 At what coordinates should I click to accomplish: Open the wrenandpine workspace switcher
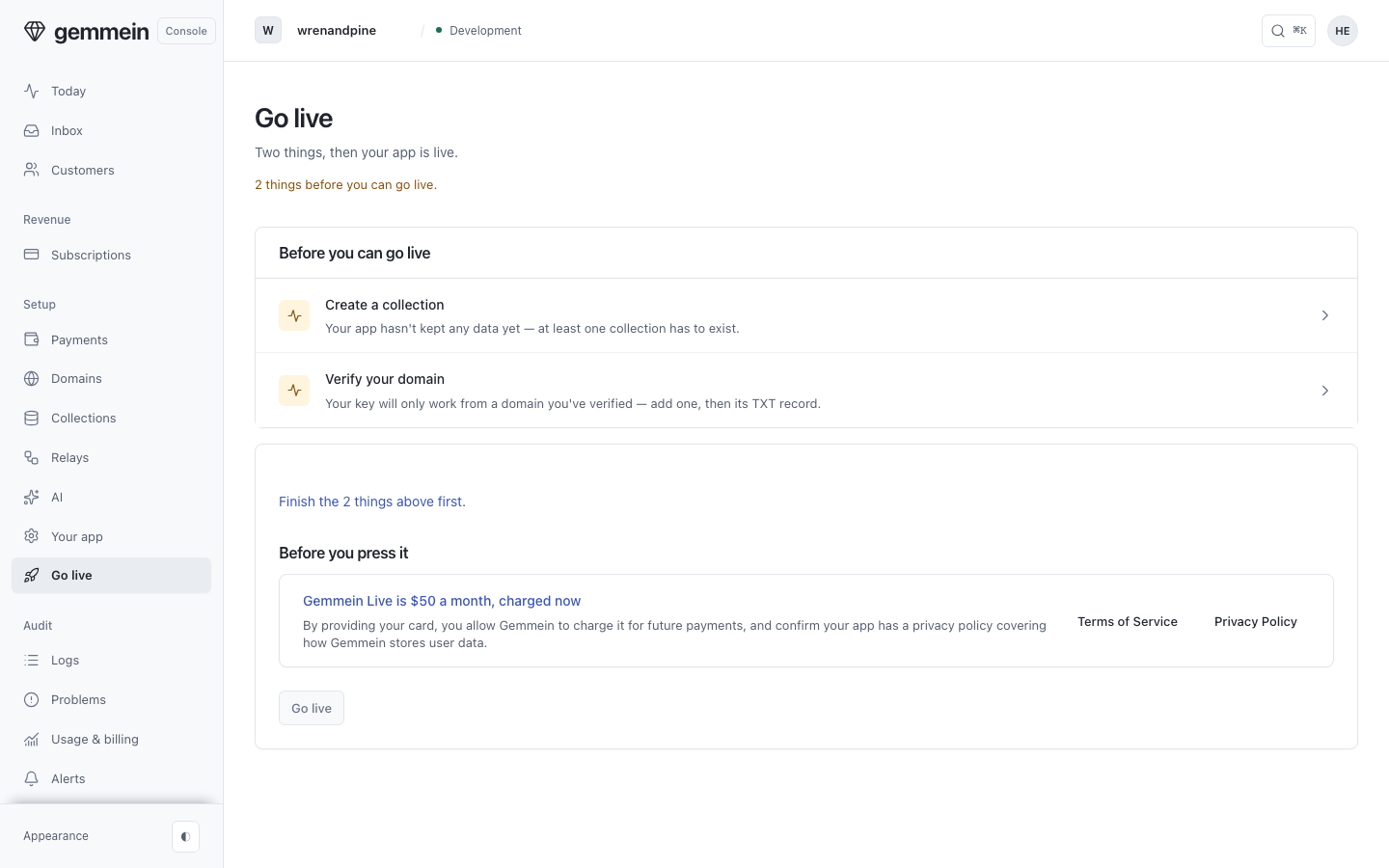(337, 31)
